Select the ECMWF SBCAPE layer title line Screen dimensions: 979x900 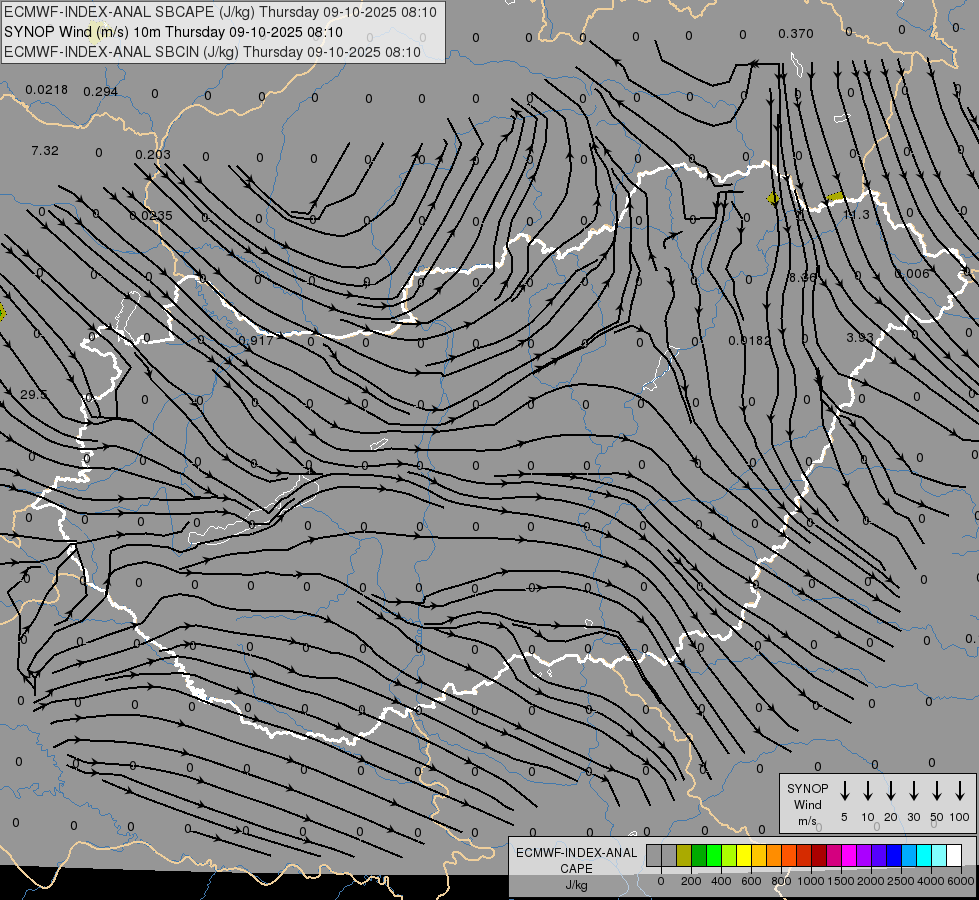pos(220,12)
